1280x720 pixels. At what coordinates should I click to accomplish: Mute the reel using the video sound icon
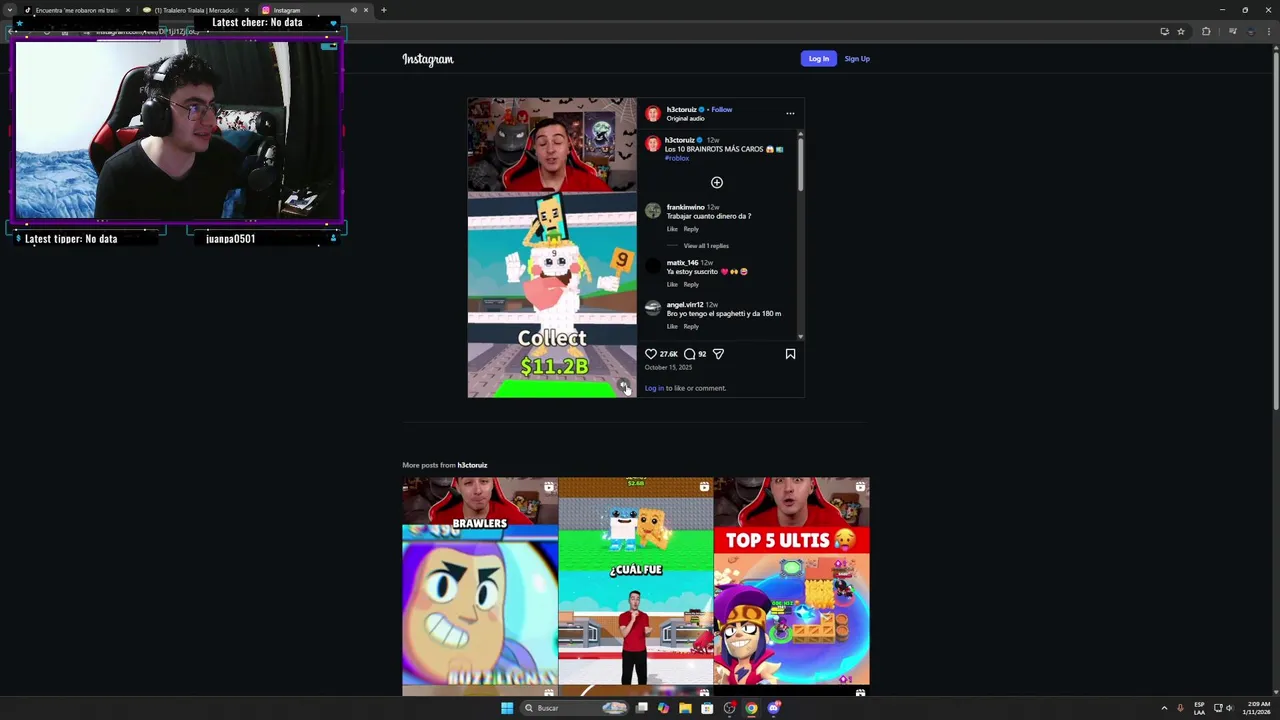[x=623, y=386]
